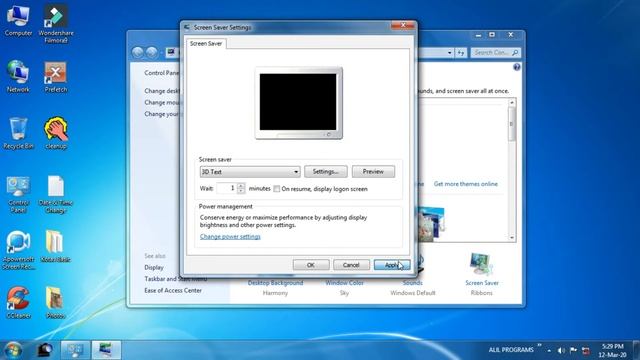The height and width of the screenshot is (360, 640).
Task: Open the Ease of Access Center link
Action: [x=173, y=290]
